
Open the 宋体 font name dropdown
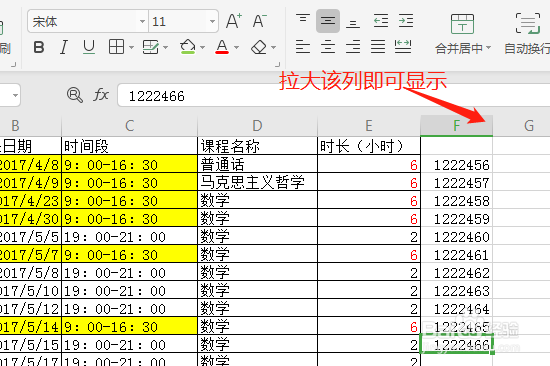point(142,21)
